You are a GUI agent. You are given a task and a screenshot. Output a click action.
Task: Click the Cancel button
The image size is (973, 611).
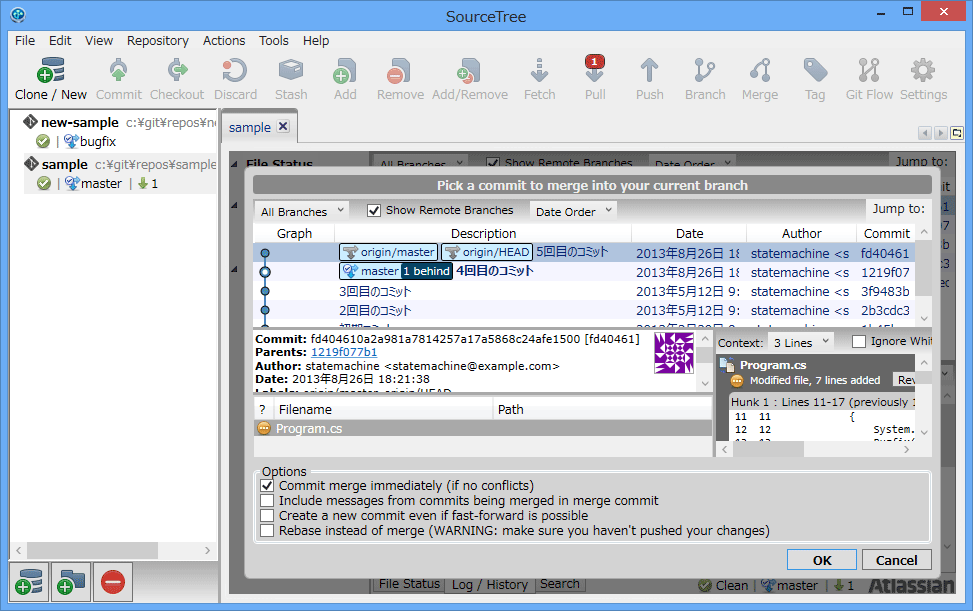coord(896,560)
